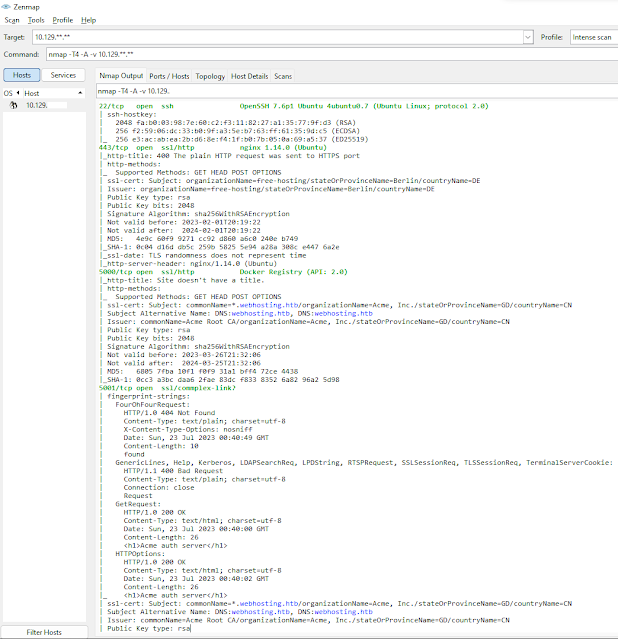Switch to the Ports / Hosts tab

point(169,76)
